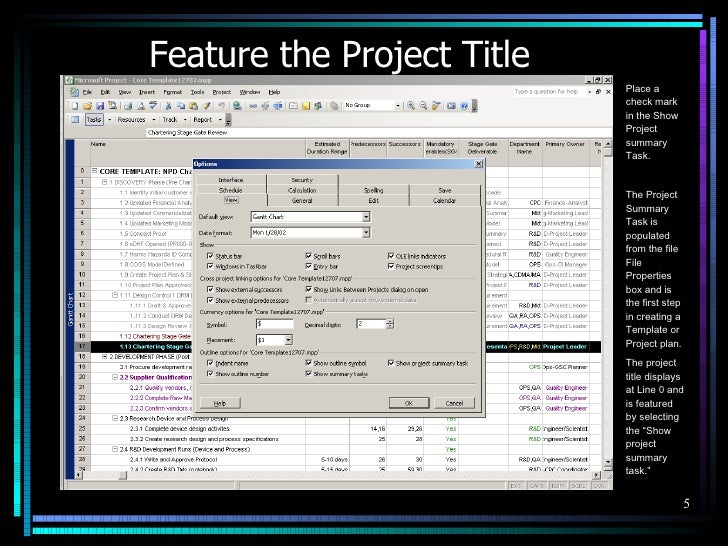Toggle Show external successors checkbox

210,289
